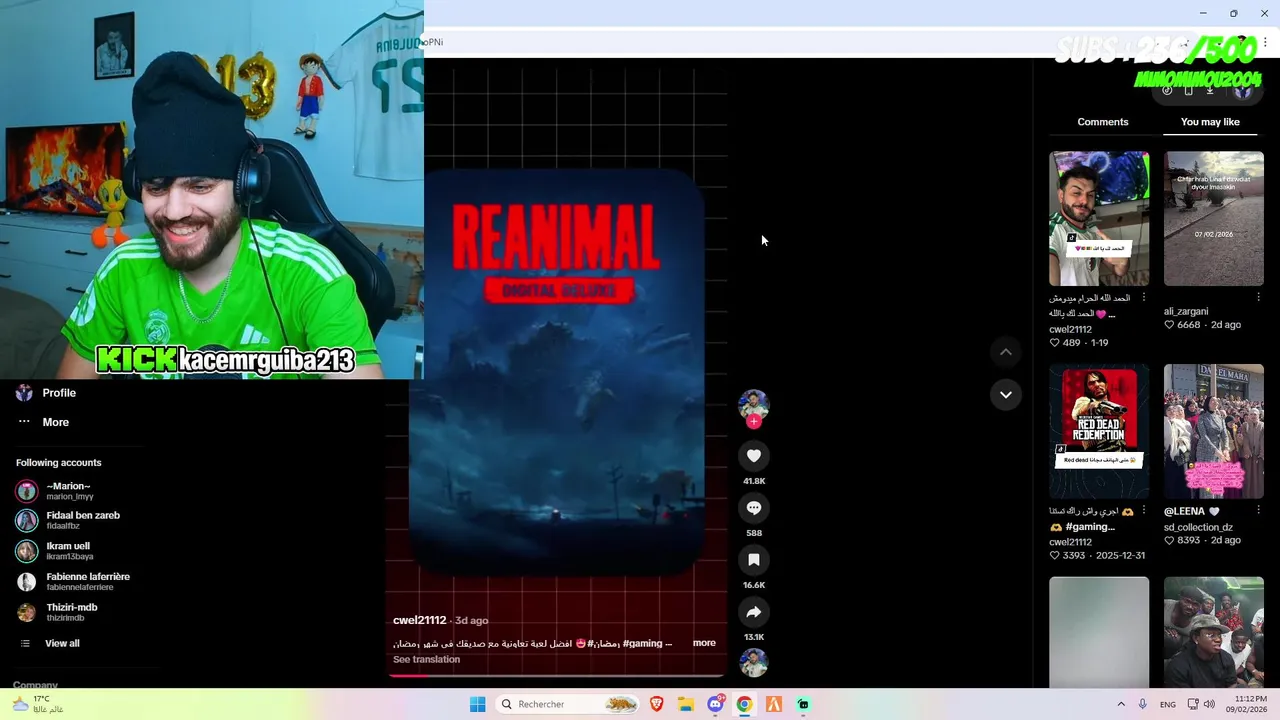Follow cwel21112 with the red plus badge
Viewport: 1280px width, 720px height.
click(754, 422)
